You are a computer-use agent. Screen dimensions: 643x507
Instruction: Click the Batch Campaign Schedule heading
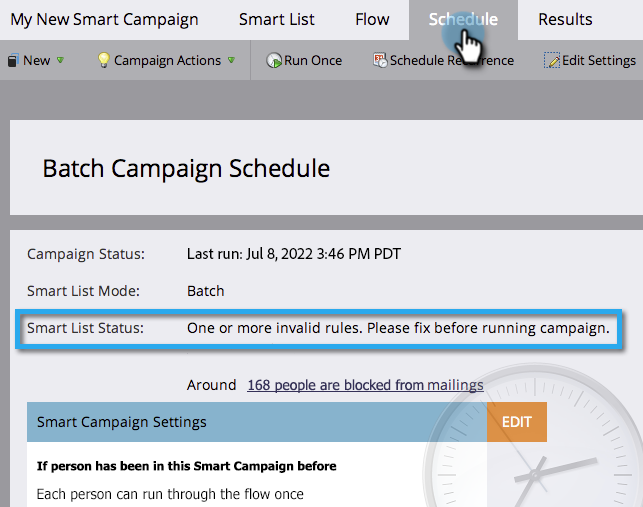tap(186, 168)
